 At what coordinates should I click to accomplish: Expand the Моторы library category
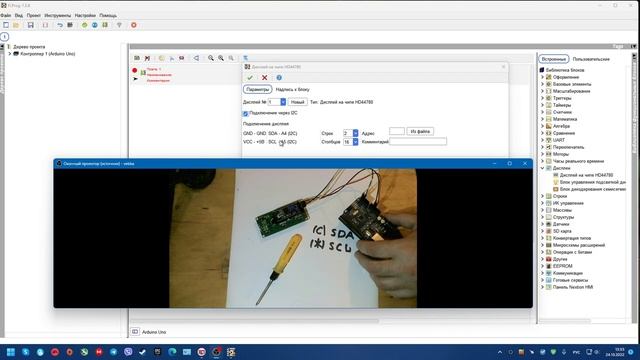click(x=542, y=154)
